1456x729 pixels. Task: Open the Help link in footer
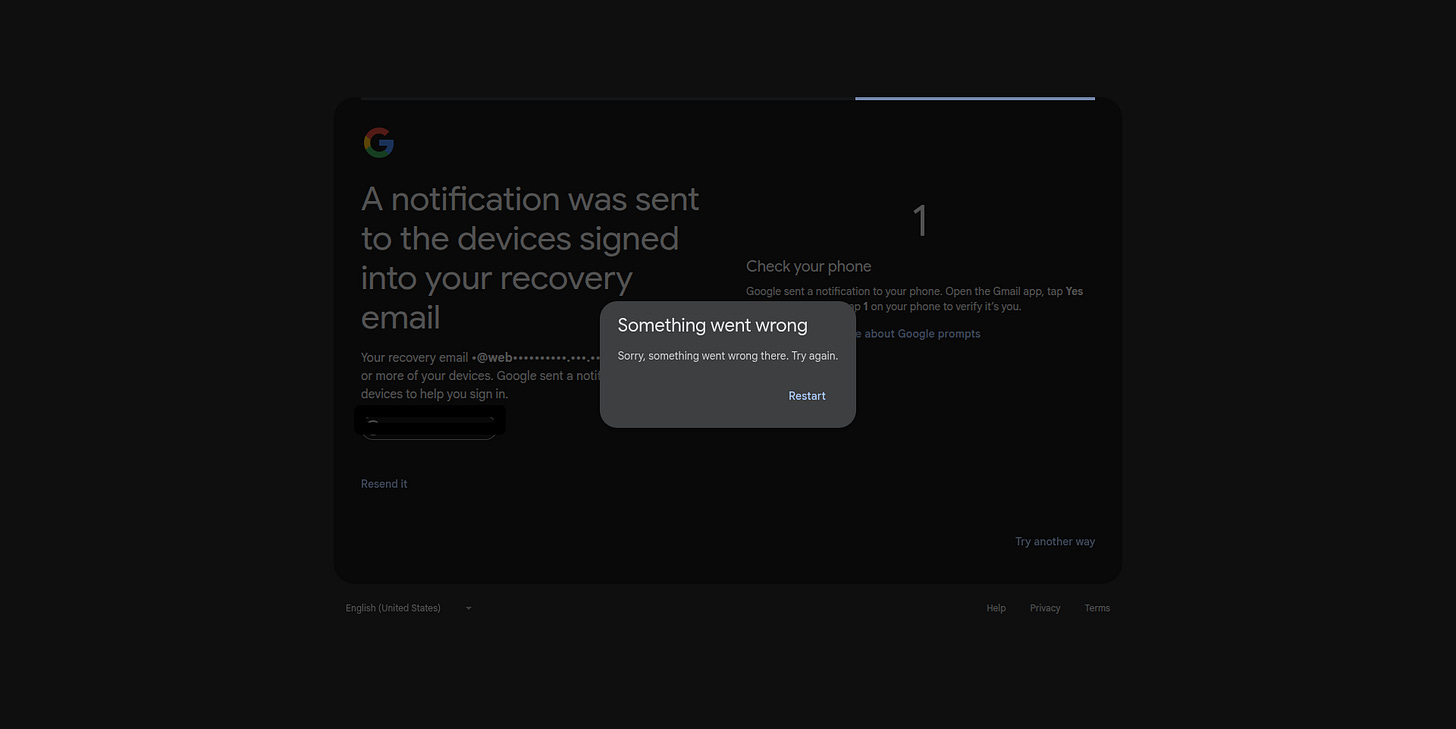[996, 608]
